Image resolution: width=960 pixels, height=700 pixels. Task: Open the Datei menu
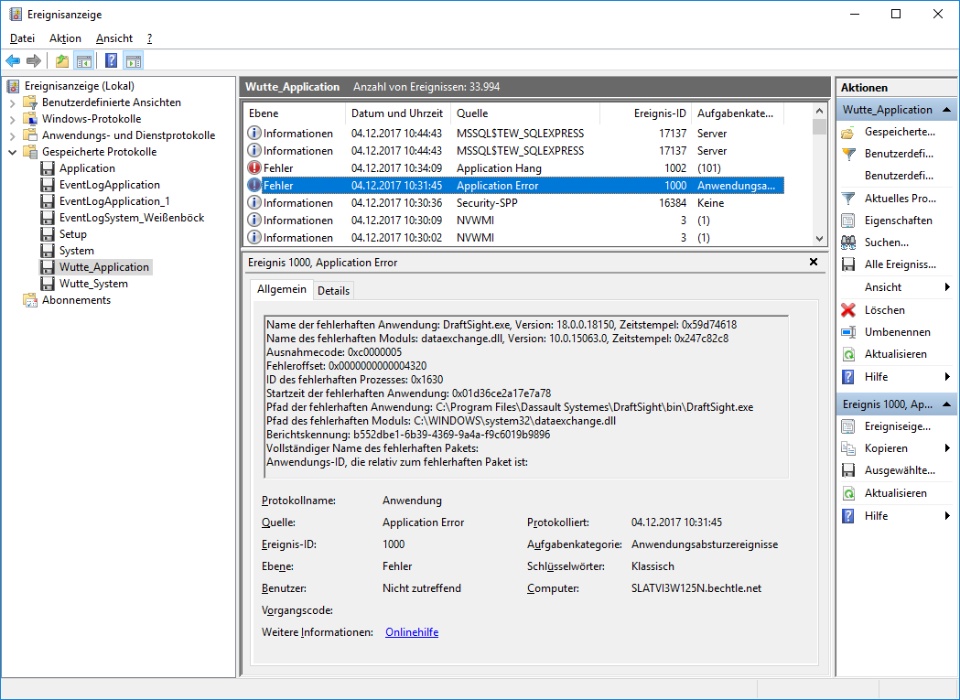coord(22,38)
